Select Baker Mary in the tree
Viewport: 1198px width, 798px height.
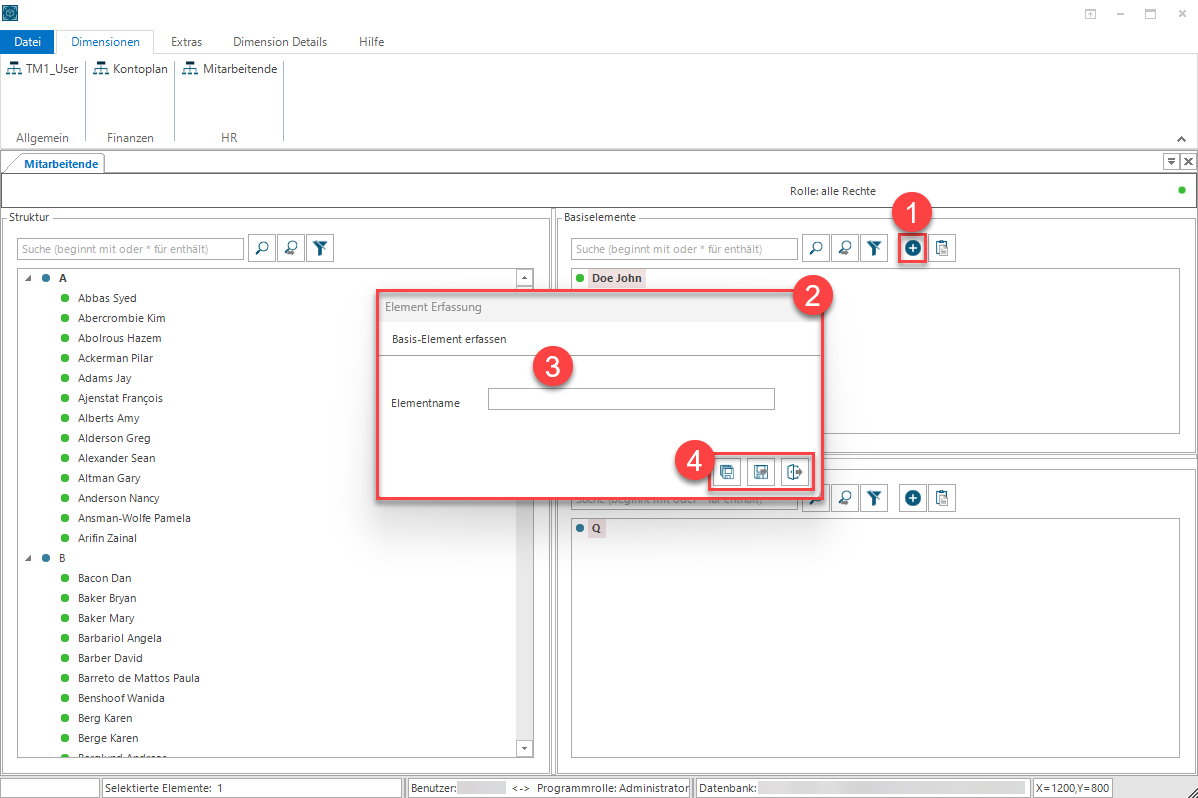pyautogui.click(x=106, y=618)
